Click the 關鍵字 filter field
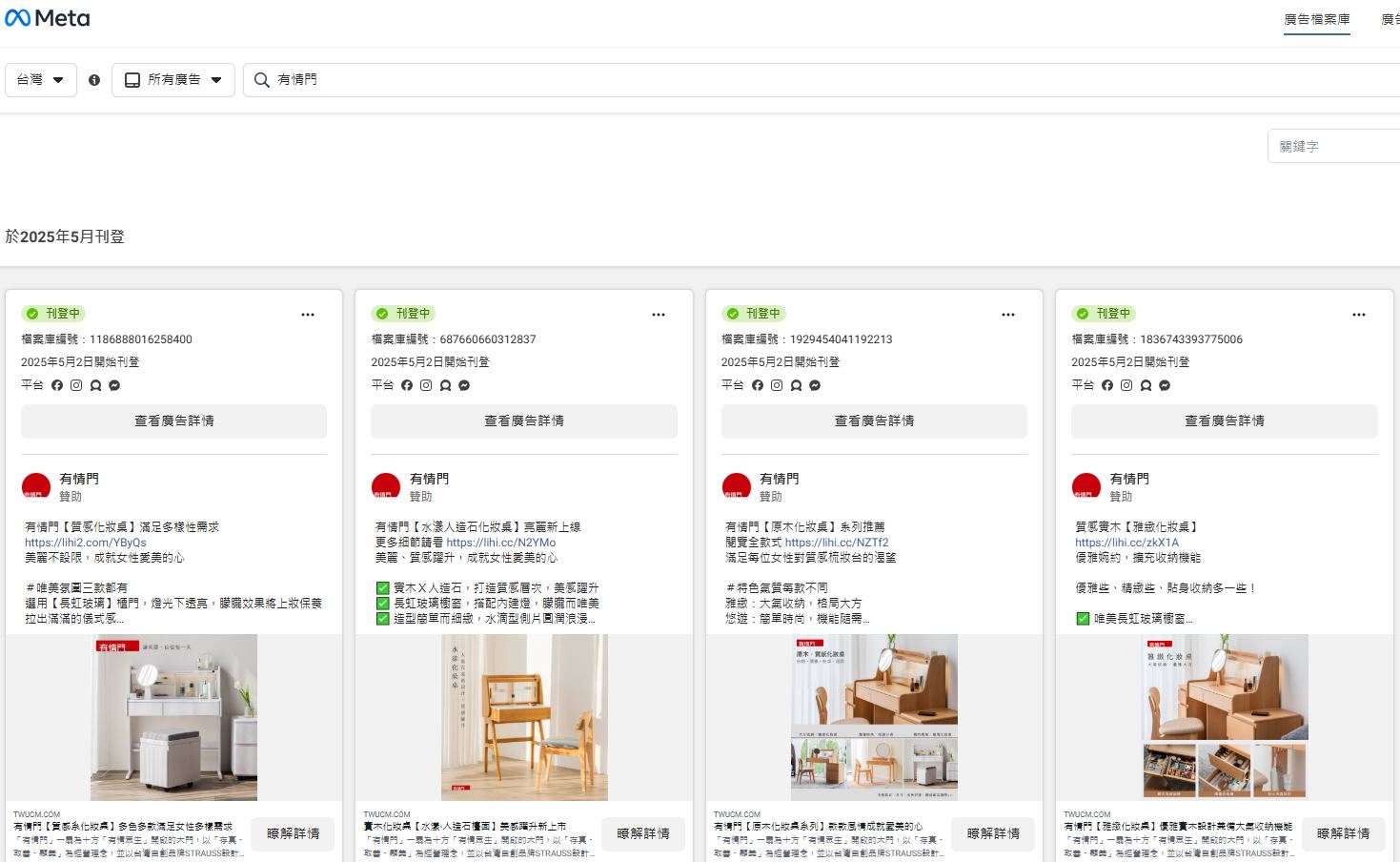 click(x=1334, y=146)
